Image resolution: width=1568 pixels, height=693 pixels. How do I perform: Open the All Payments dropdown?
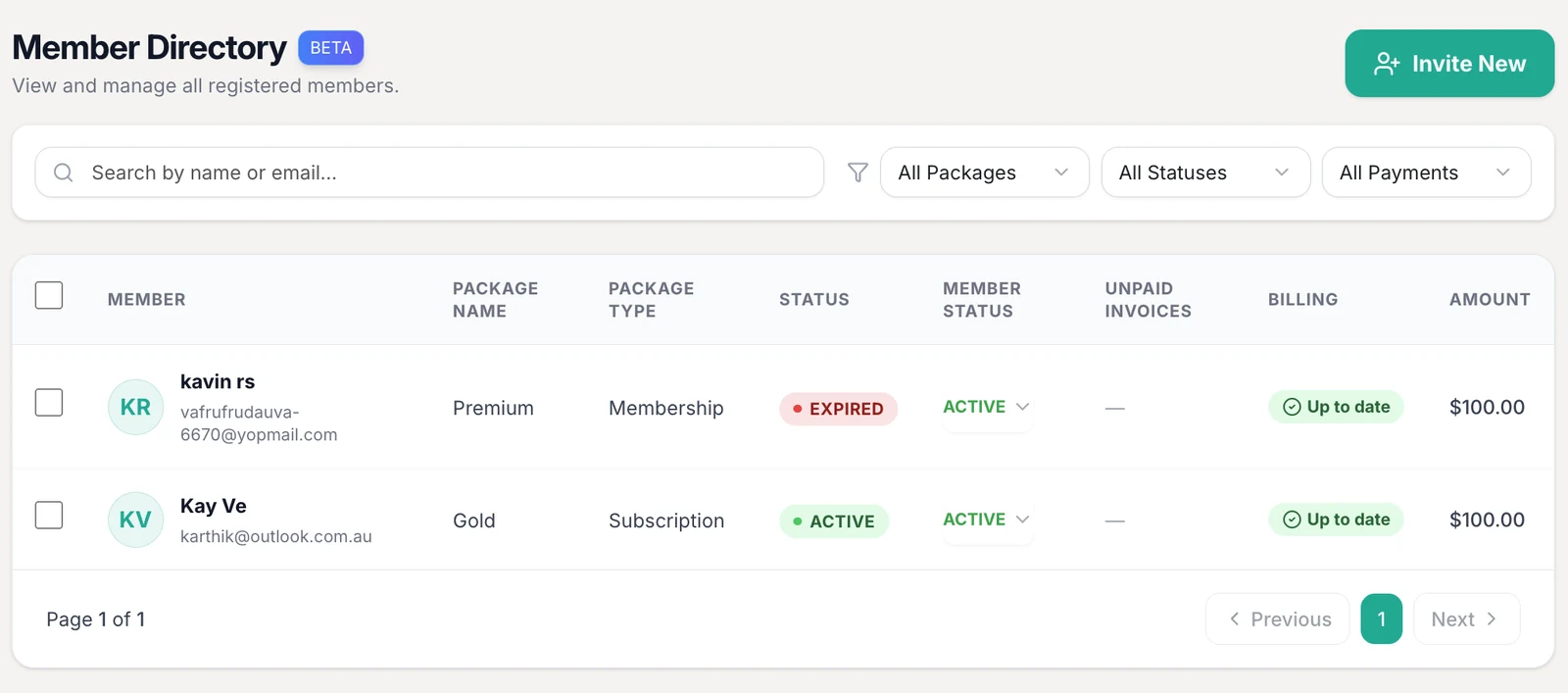[x=1426, y=173]
